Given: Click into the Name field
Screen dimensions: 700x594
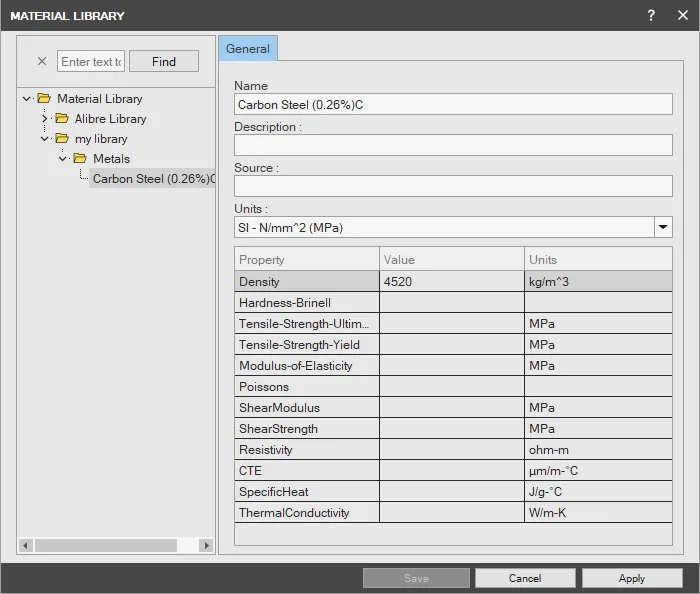Looking at the screenshot, I should (x=453, y=104).
